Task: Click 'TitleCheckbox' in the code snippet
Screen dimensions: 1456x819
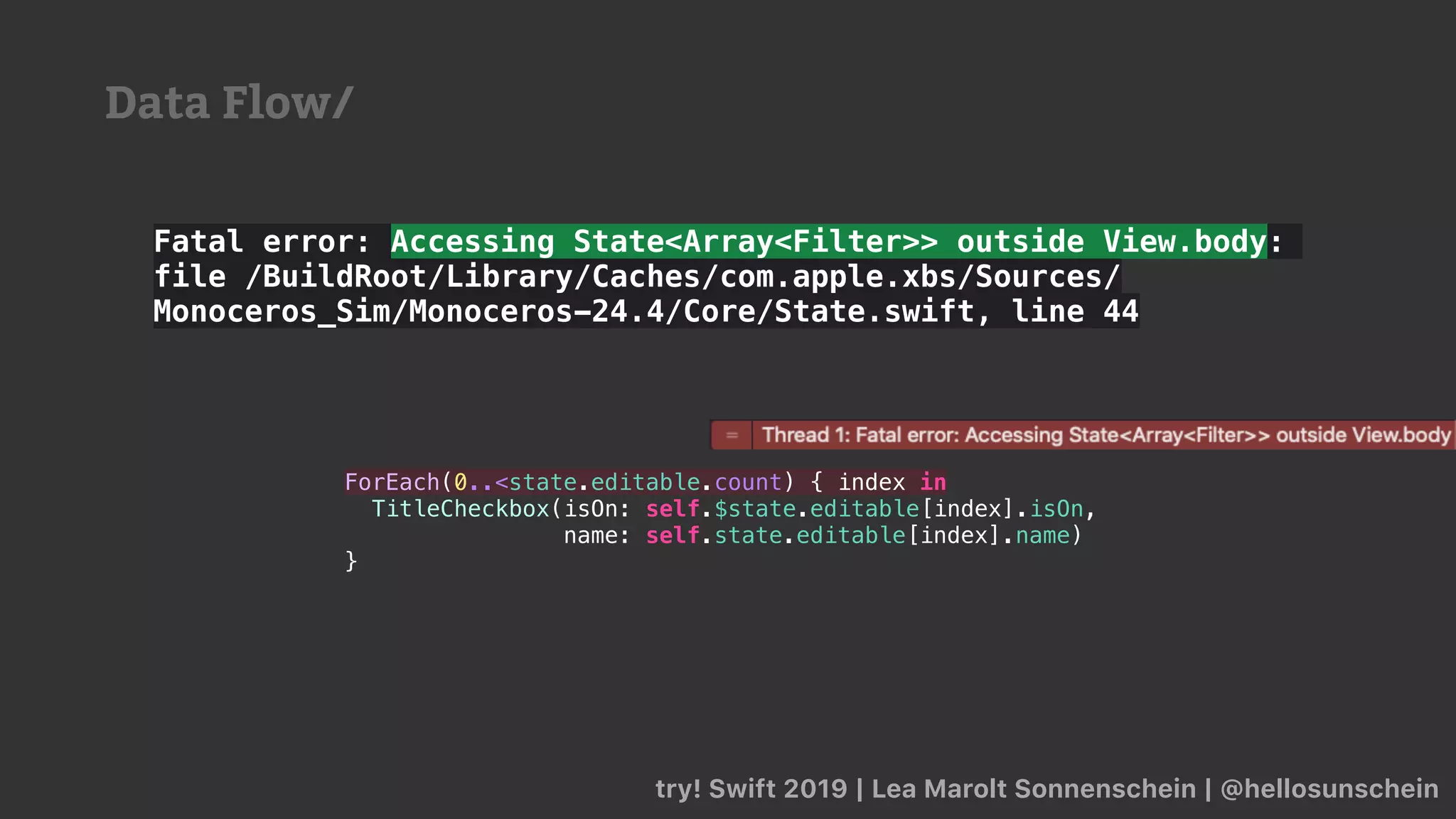Action: 461,508
